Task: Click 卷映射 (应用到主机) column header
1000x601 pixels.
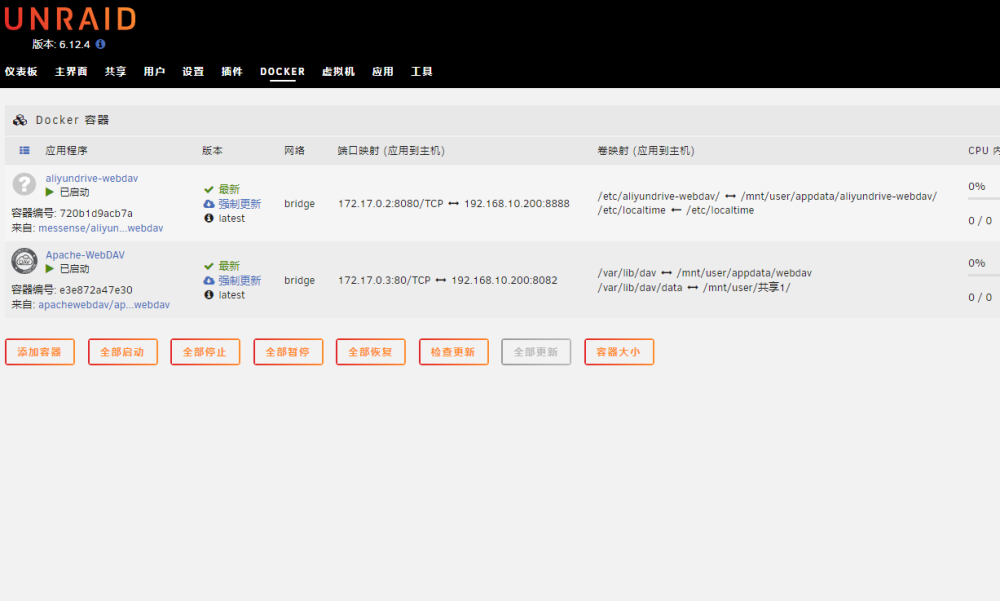Action: coord(645,151)
